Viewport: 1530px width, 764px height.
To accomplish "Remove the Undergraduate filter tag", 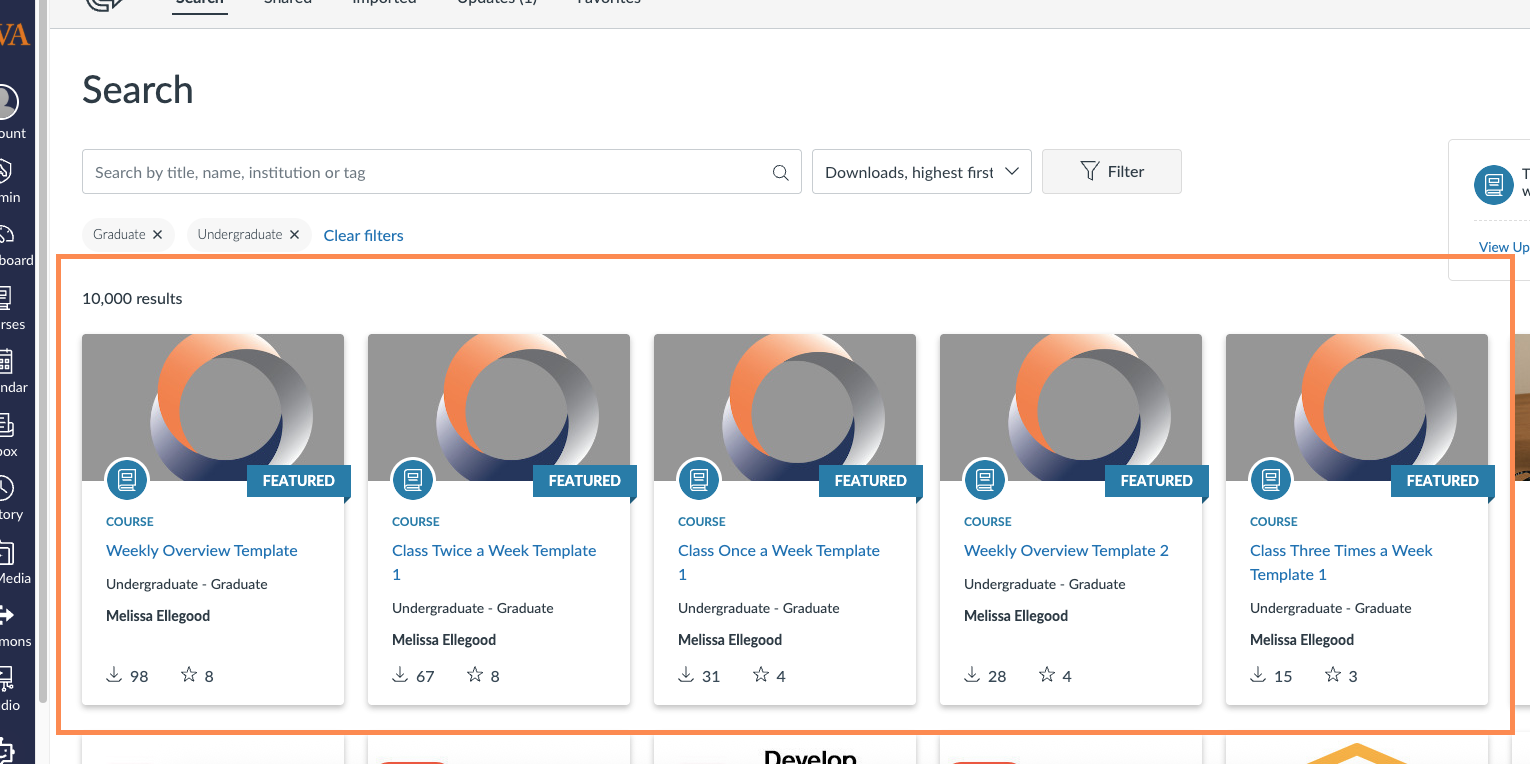I will (x=294, y=235).
